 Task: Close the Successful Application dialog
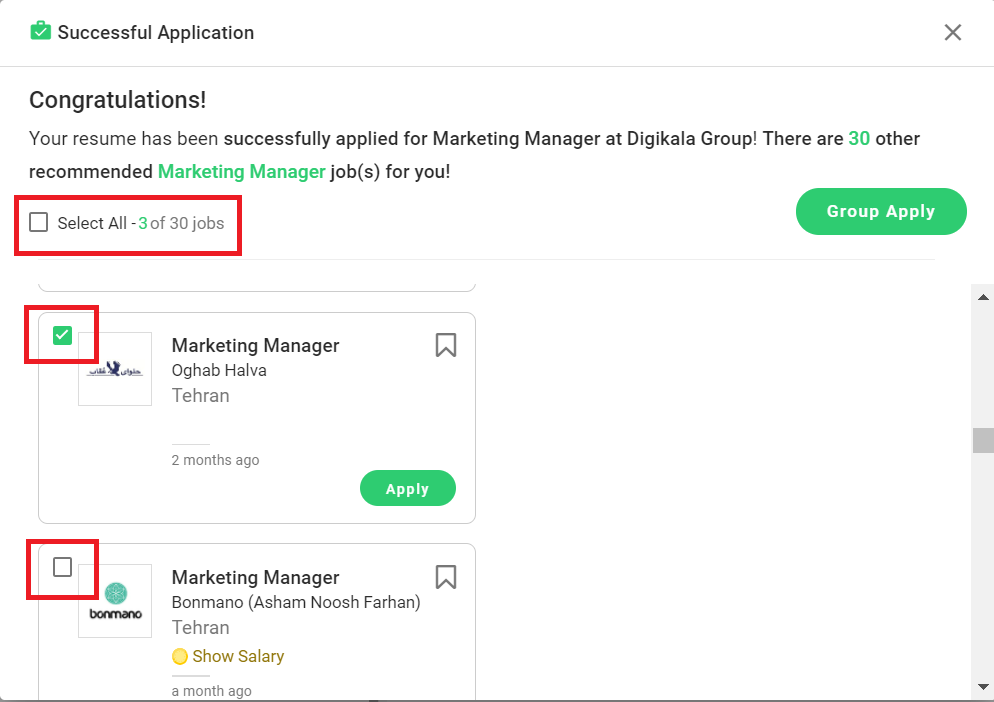coord(952,32)
